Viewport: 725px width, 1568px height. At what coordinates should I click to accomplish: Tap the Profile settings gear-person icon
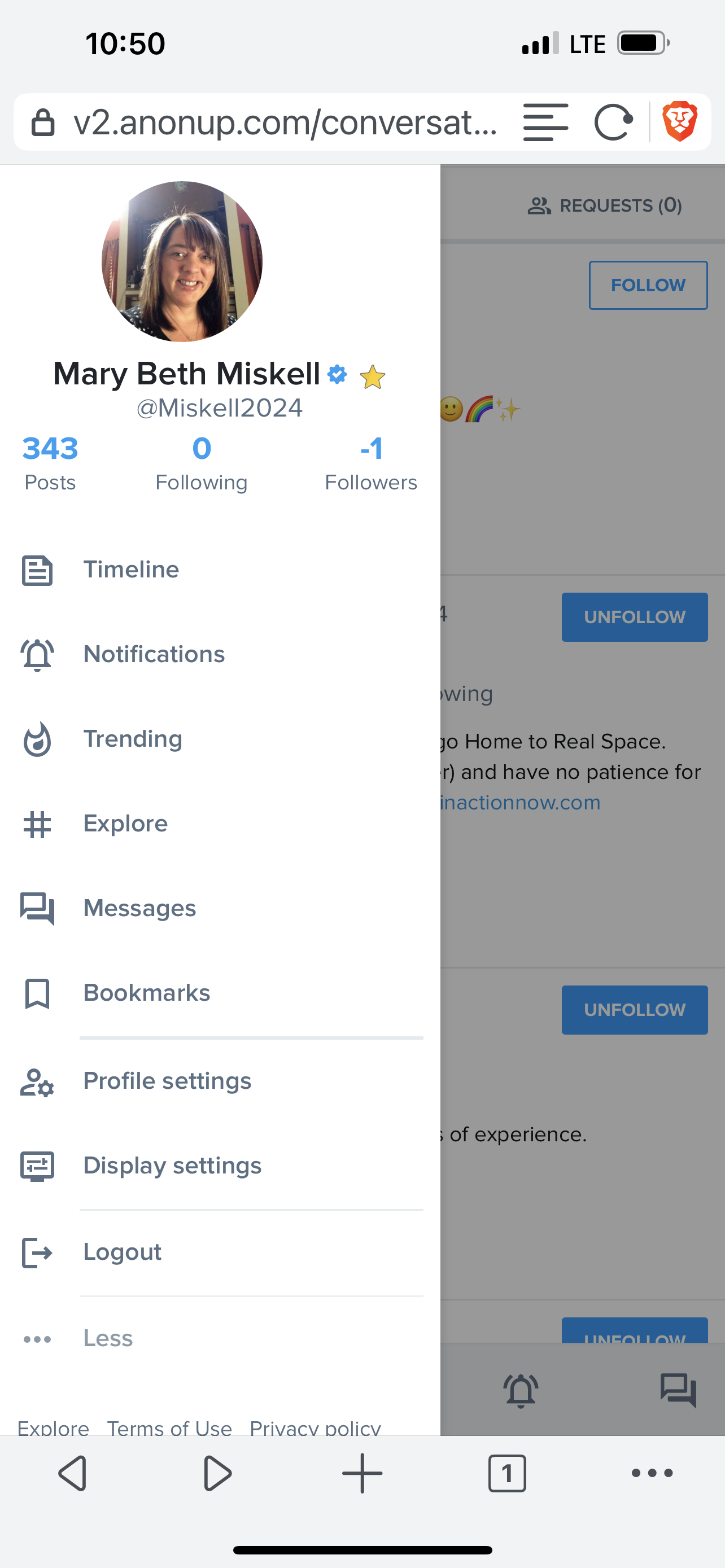pos(37,1082)
